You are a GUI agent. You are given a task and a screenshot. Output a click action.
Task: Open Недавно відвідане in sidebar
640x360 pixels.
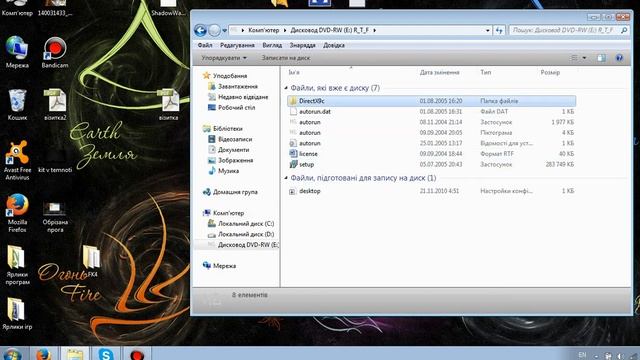coord(243,97)
